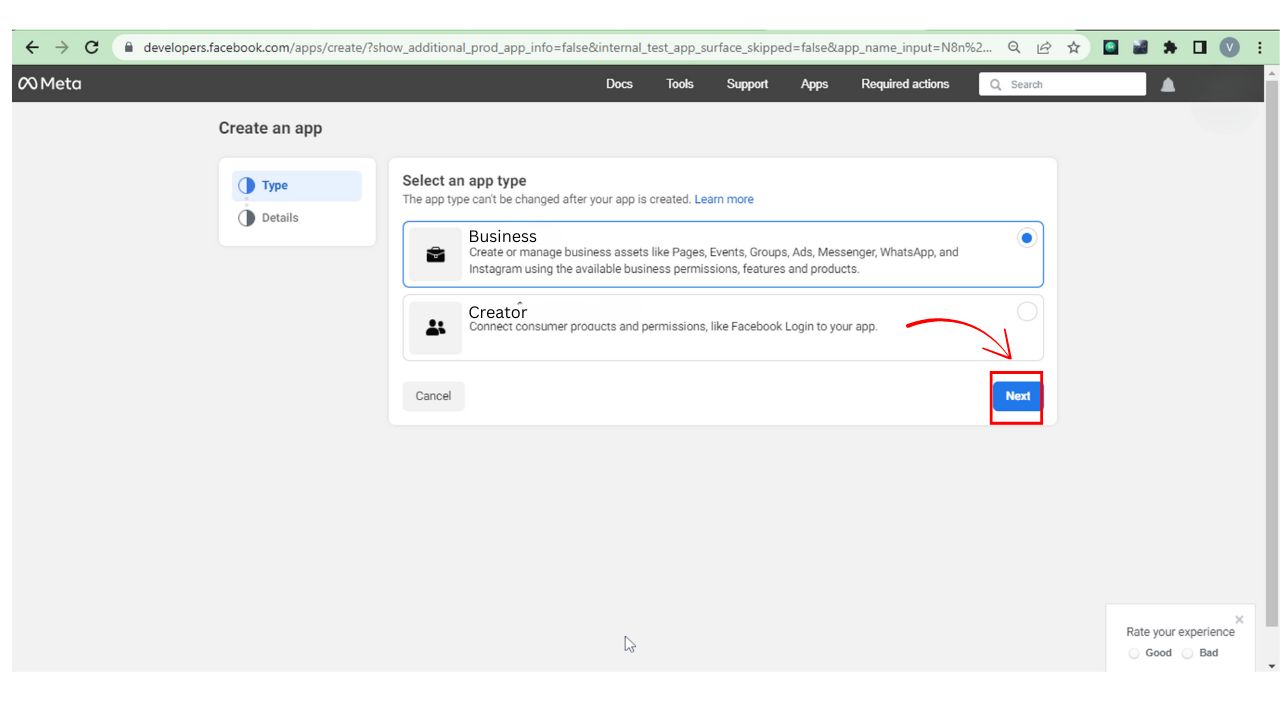Select the Business app type radio button
The height and width of the screenshot is (720, 1280).
click(x=1026, y=238)
